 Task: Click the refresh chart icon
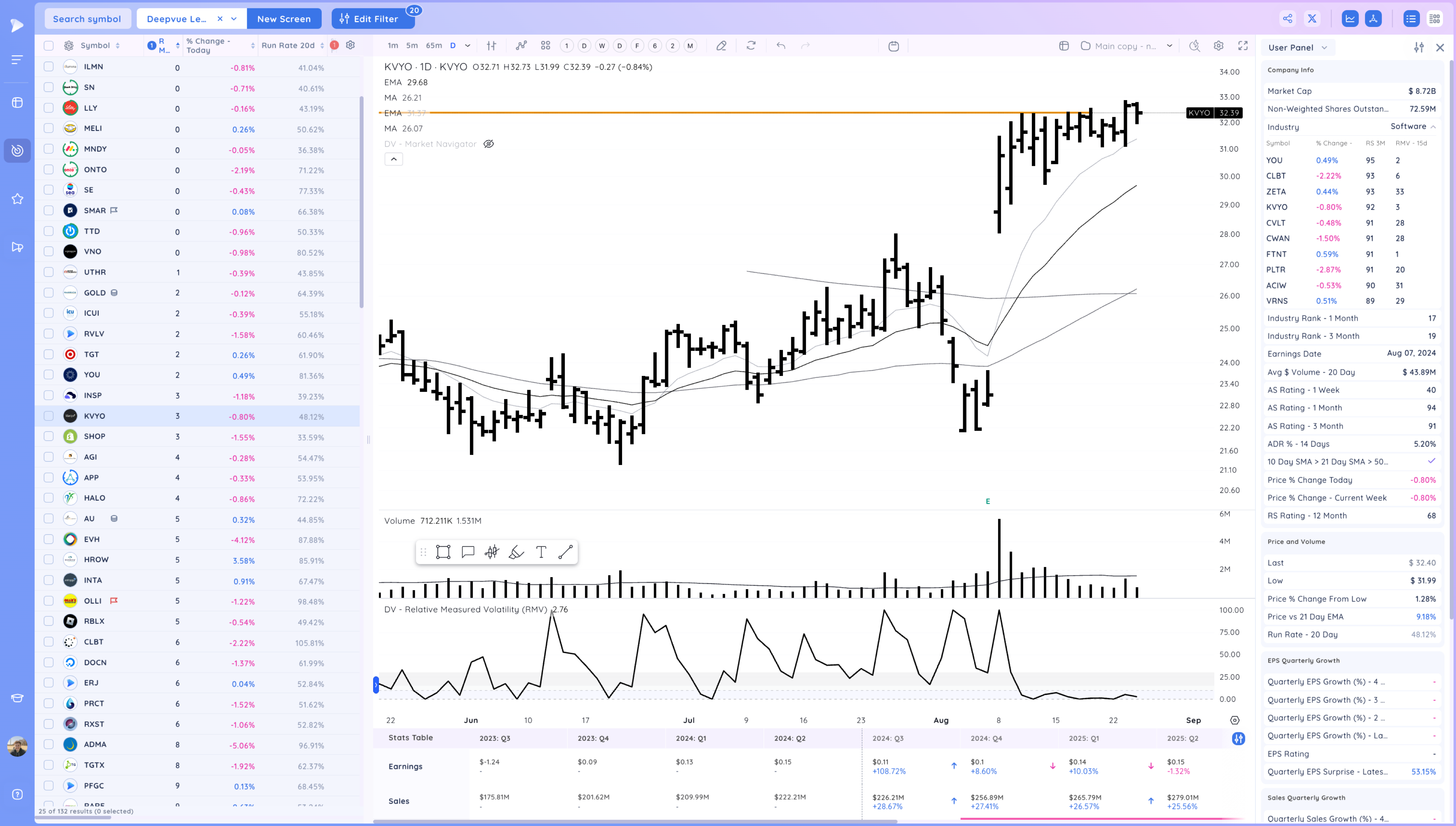point(751,46)
